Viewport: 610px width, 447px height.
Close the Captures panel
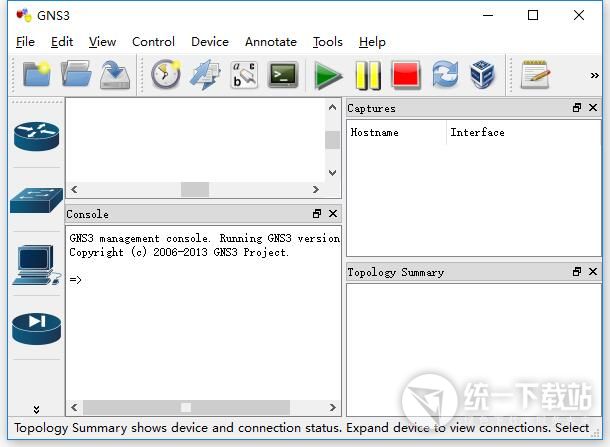[x=593, y=108]
